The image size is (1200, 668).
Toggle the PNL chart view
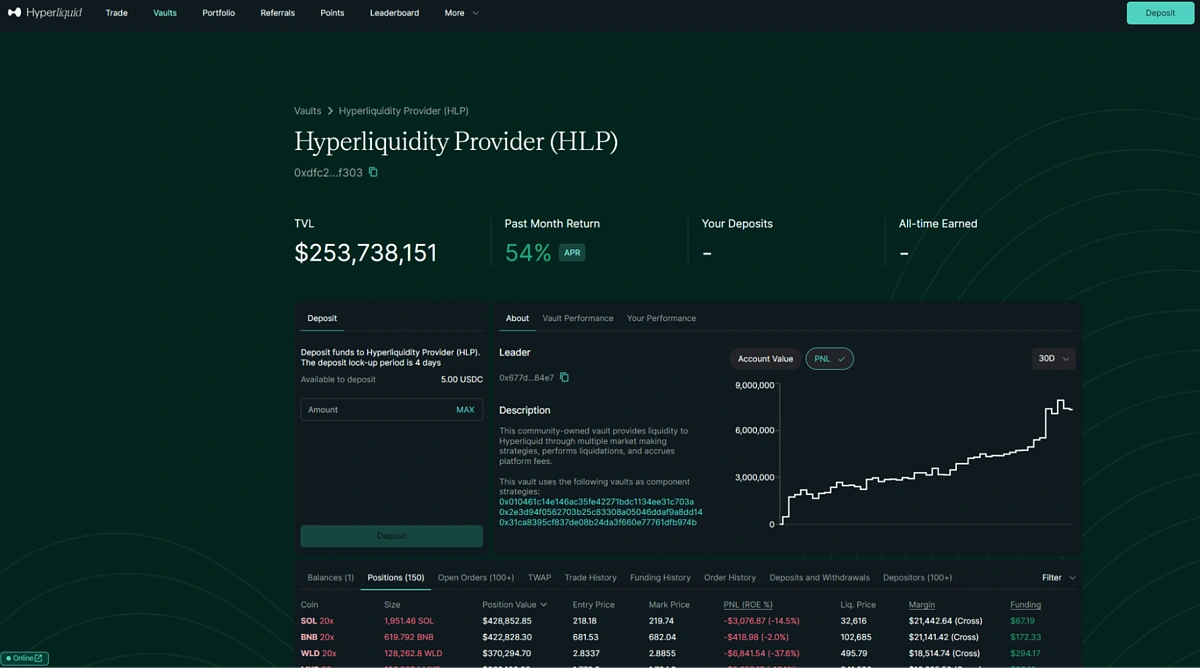click(x=829, y=359)
